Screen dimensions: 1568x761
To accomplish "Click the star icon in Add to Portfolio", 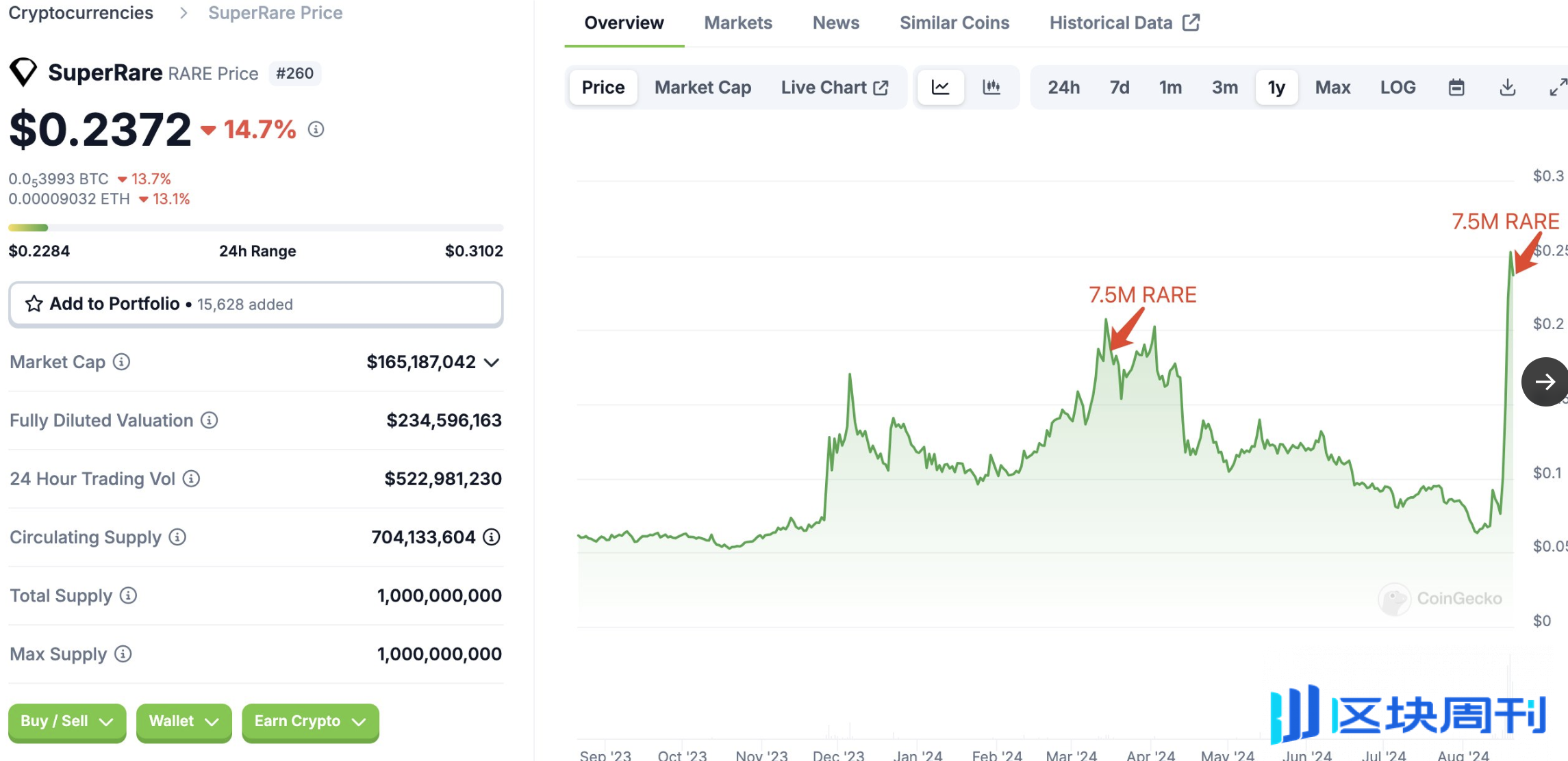I will (34, 304).
